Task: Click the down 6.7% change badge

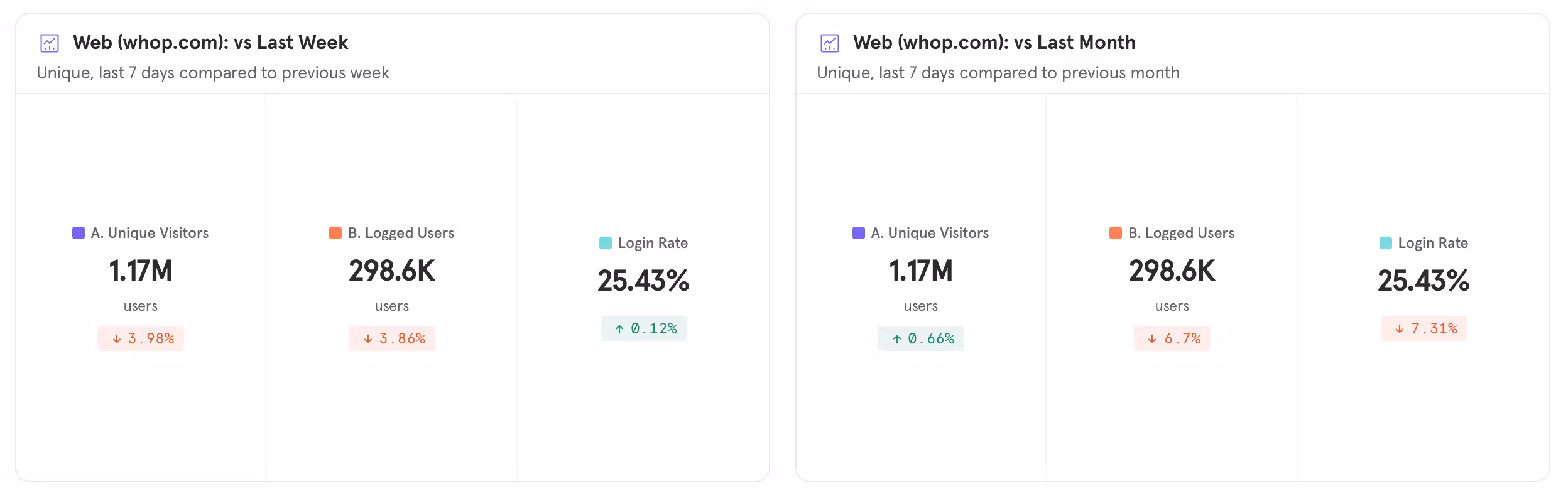Action: pos(1172,338)
